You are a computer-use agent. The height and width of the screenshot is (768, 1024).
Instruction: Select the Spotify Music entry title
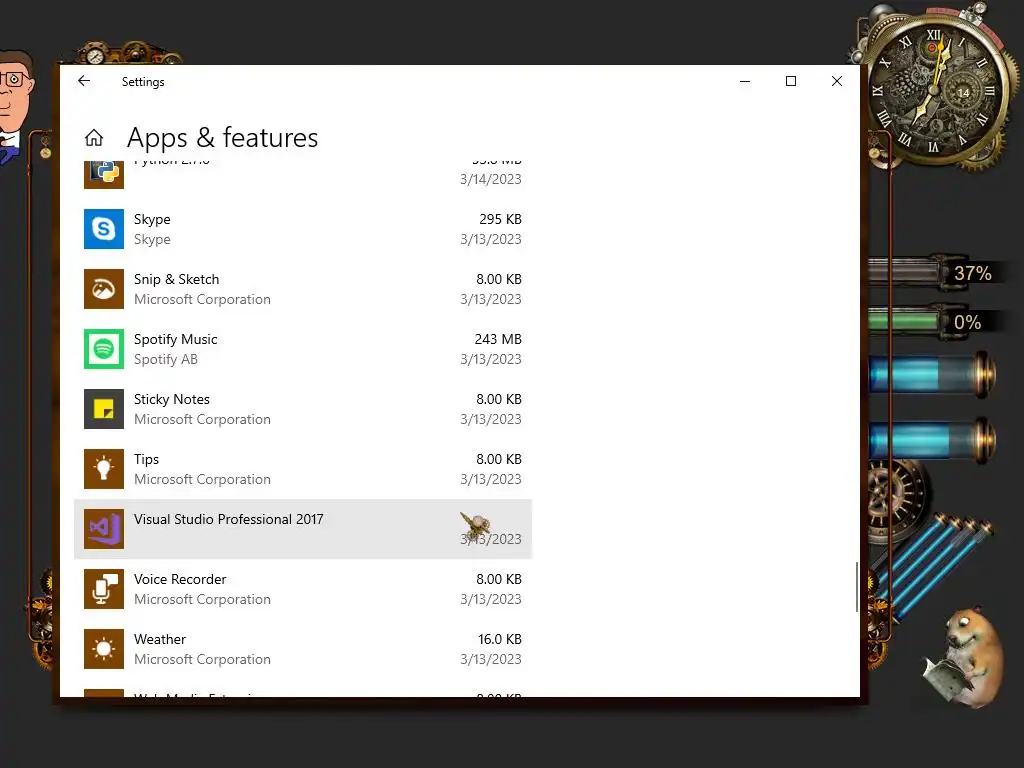pos(176,339)
